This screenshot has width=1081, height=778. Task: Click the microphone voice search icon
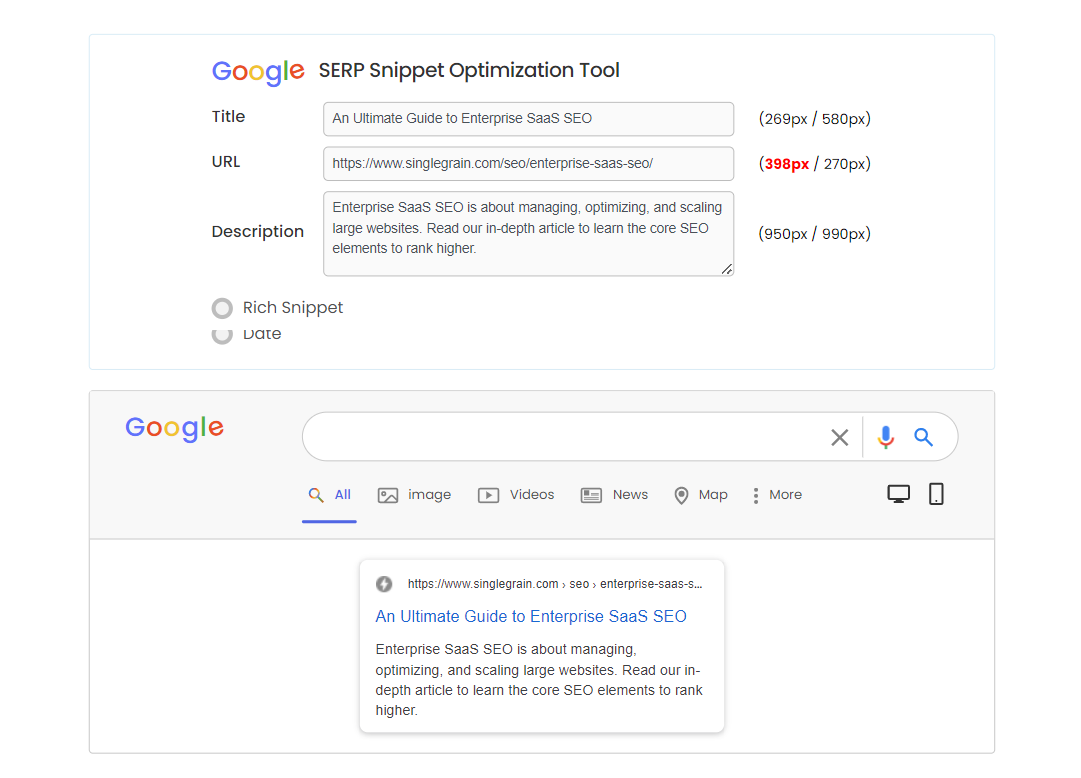click(x=885, y=437)
